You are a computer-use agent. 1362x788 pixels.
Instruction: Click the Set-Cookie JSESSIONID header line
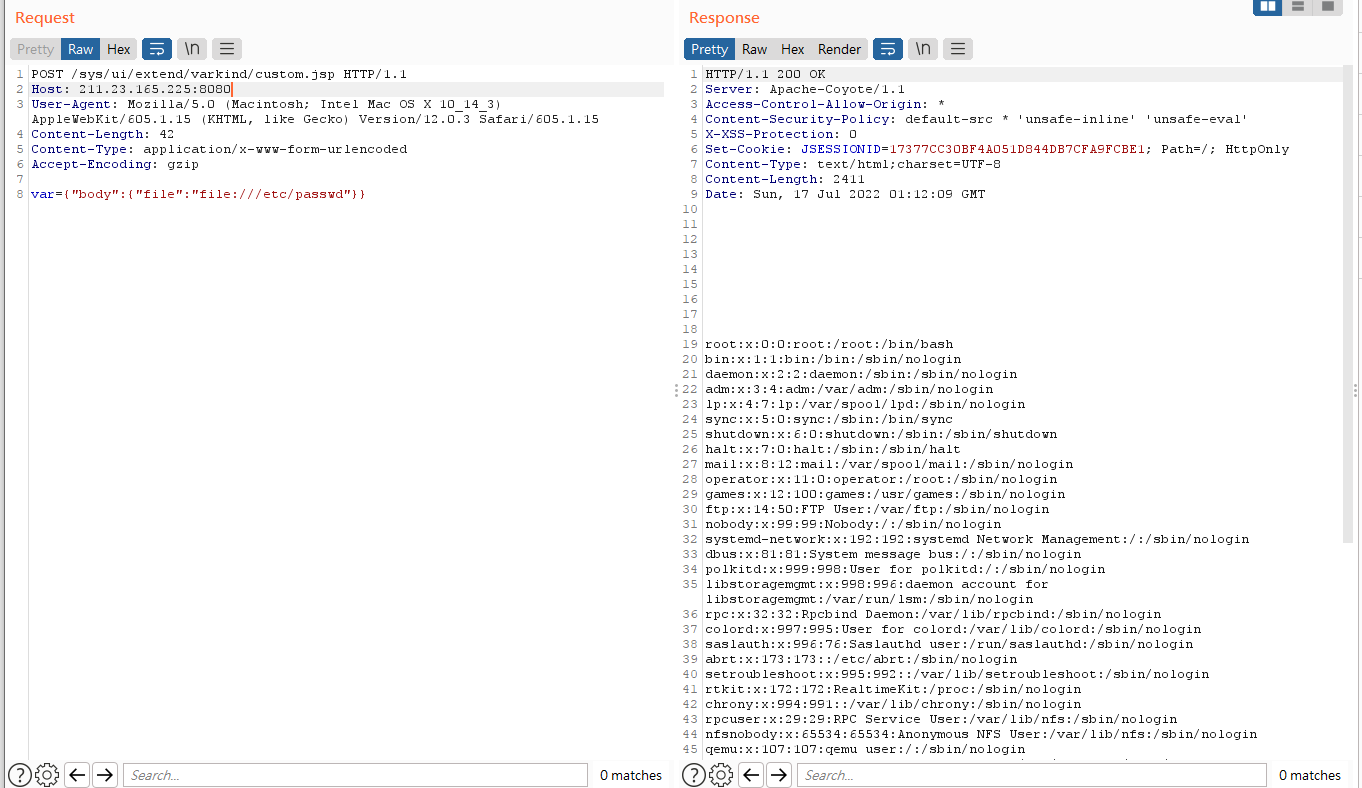coord(997,149)
